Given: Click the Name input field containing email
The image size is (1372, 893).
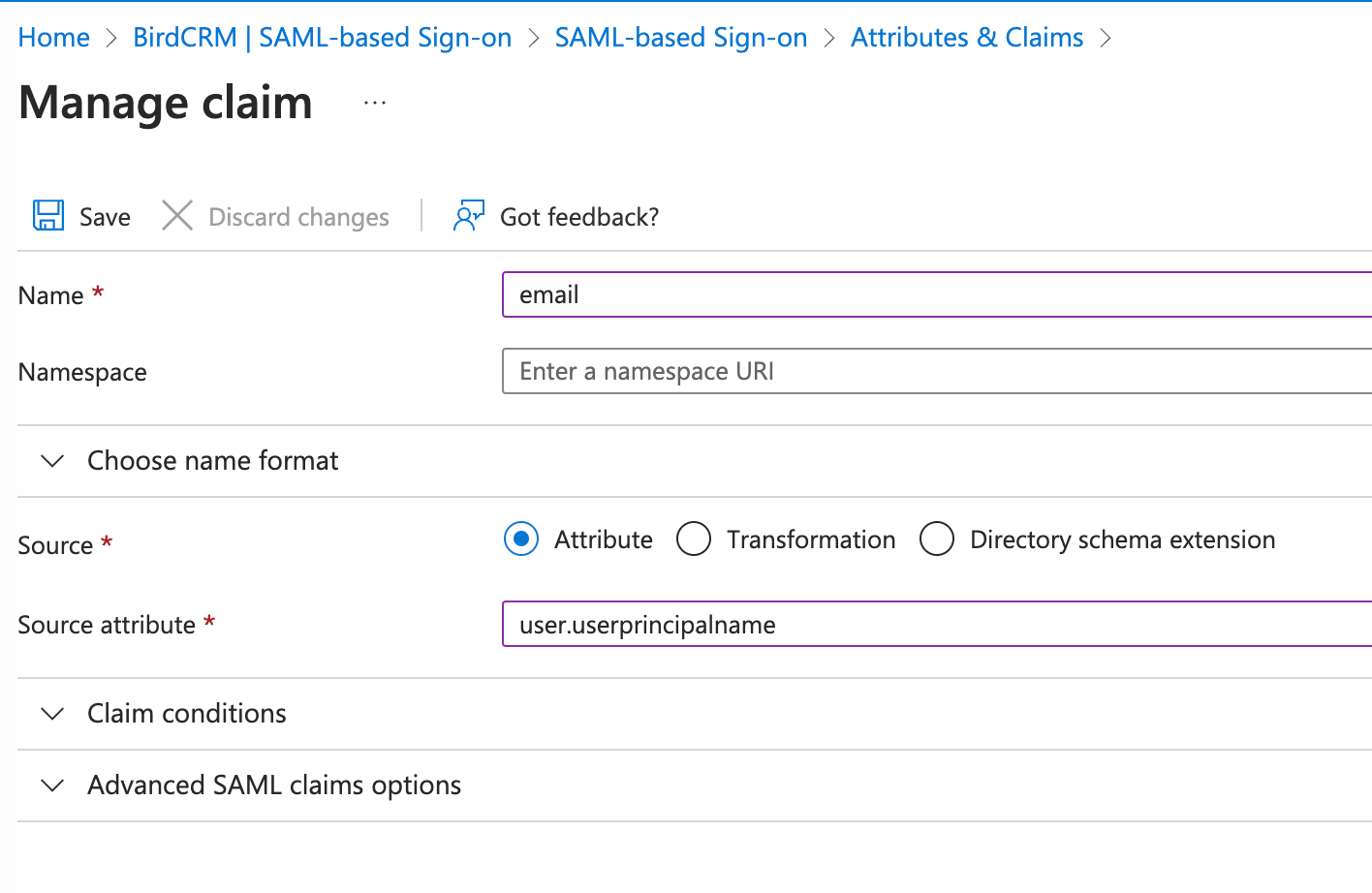Looking at the screenshot, I should coord(936,294).
